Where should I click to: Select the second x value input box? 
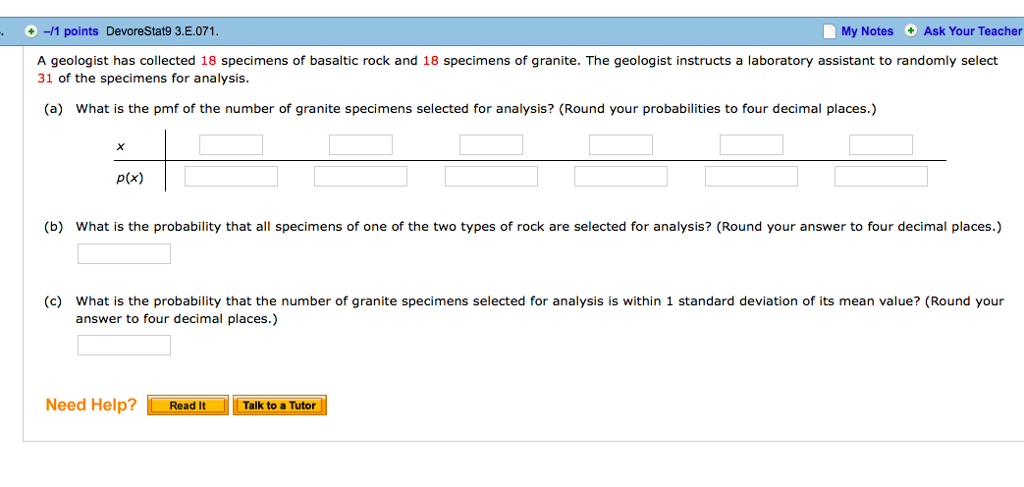point(361,145)
